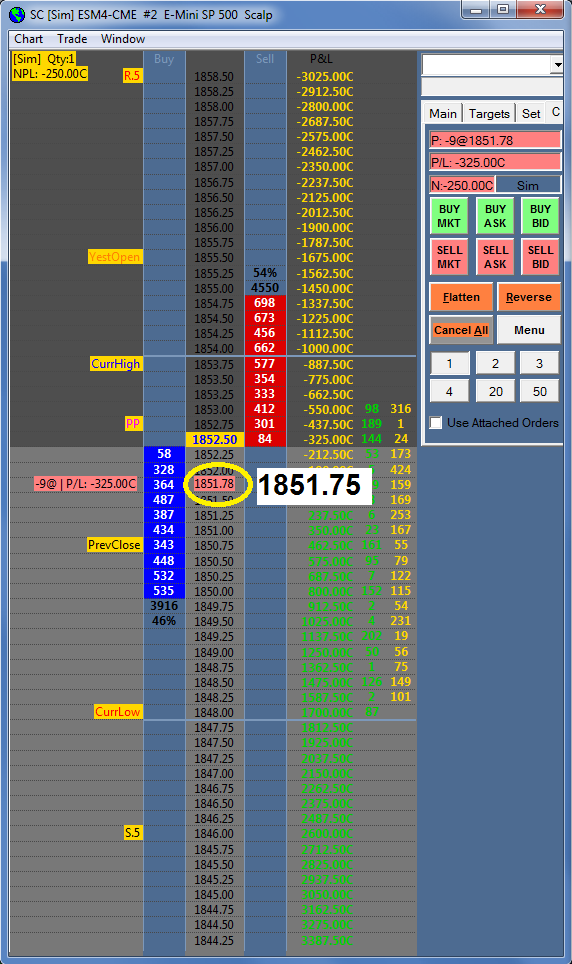Click the YestOpen label

pyautogui.click(x=115, y=257)
